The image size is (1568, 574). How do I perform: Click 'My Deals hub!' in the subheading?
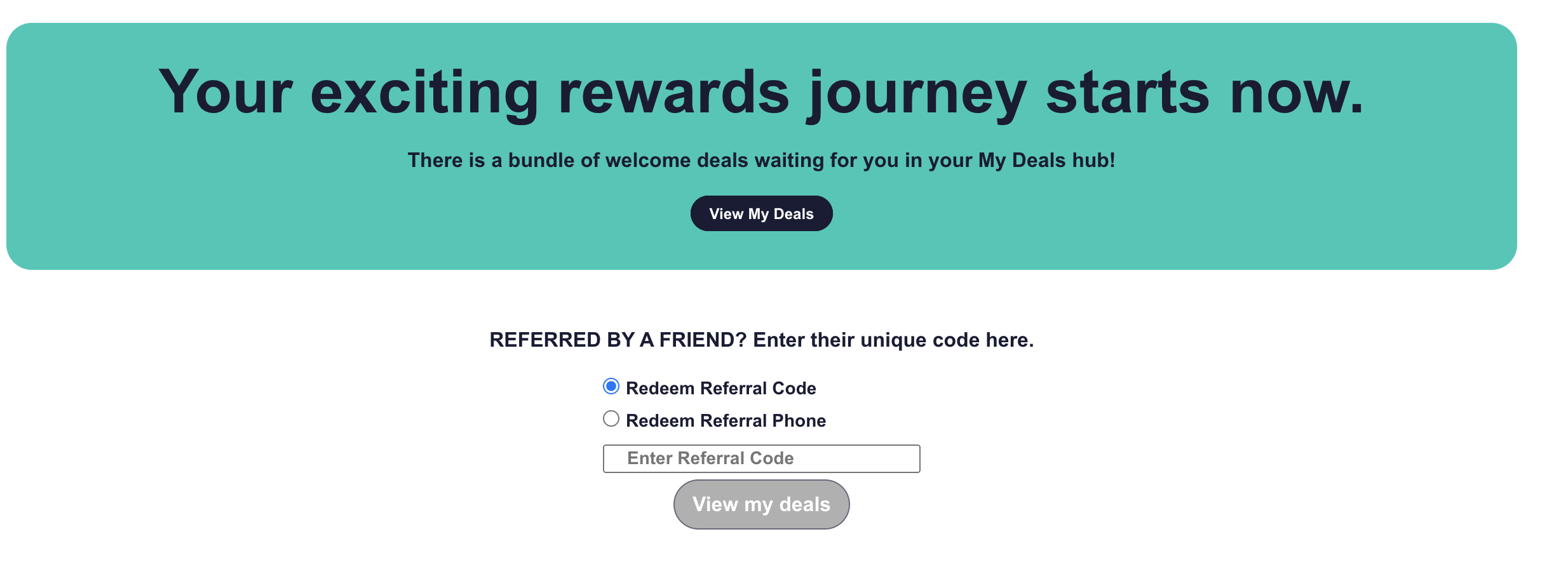point(1046,160)
